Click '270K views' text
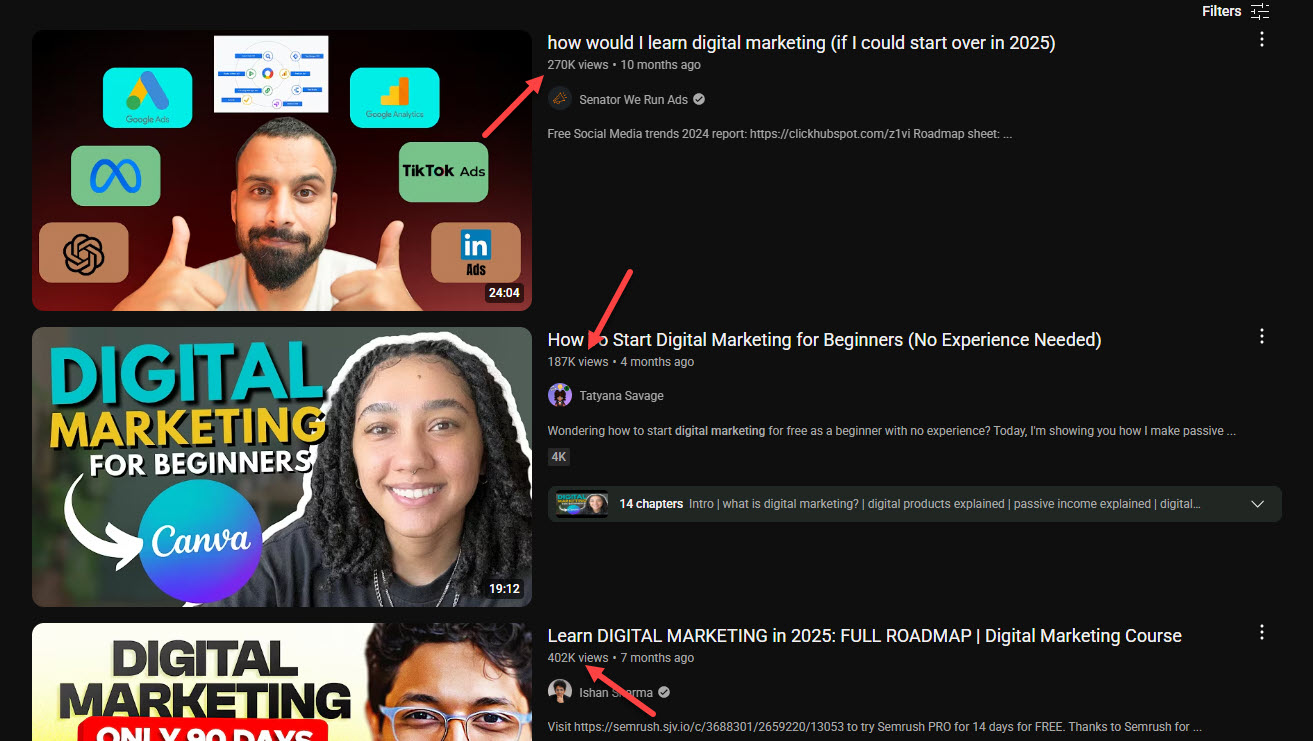 click(x=577, y=65)
